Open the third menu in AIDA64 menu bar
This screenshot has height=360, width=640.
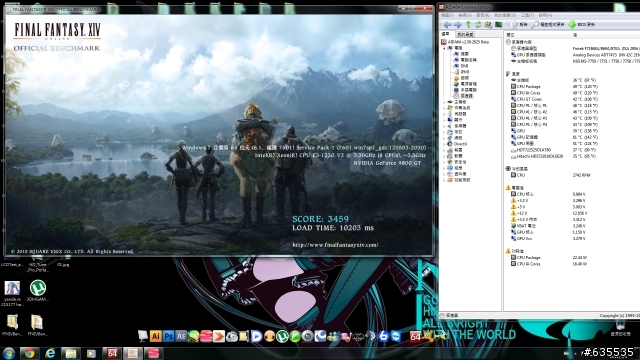coord(482,15)
